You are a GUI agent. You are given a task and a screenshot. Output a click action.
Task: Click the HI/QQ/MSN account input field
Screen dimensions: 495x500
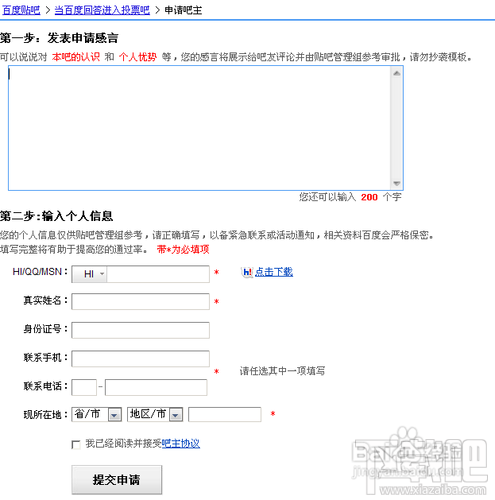click(158, 274)
